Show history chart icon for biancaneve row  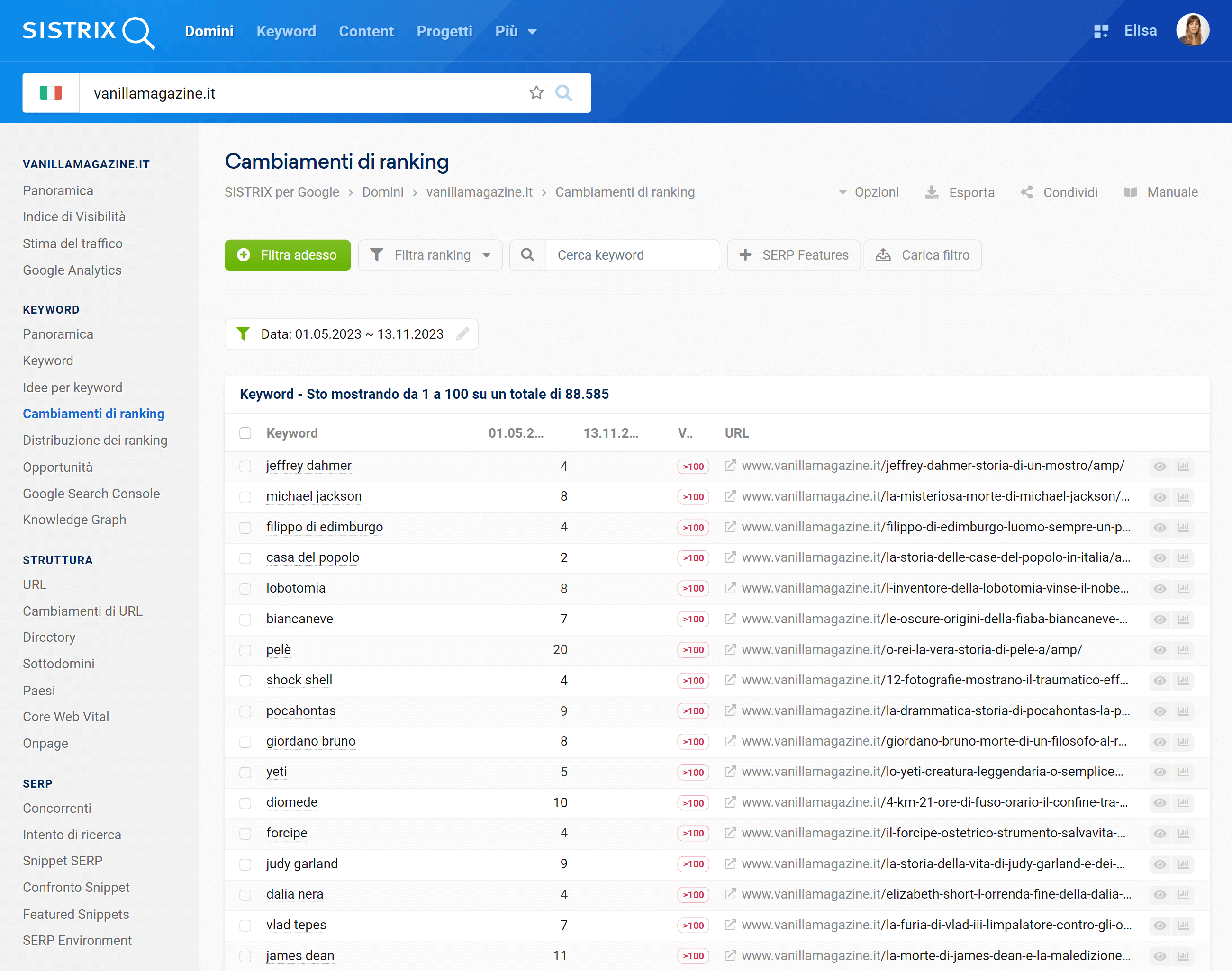point(1183,619)
